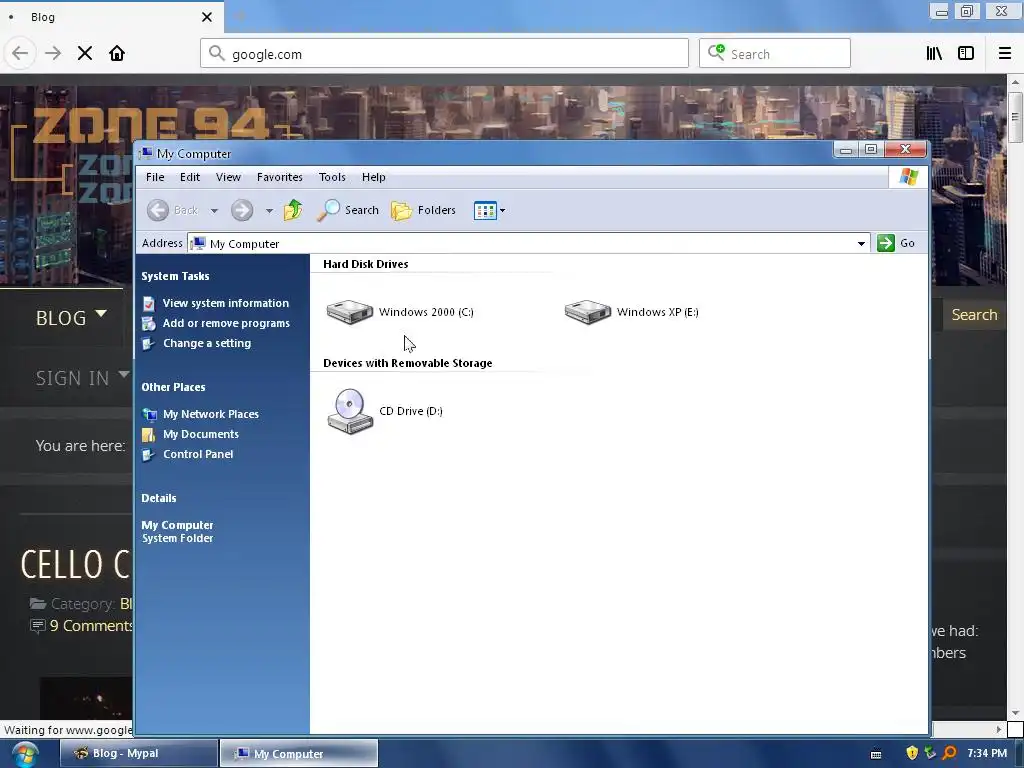Viewport: 1024px width, 768px height.
Task: Open the Tools menu
Action: tap(332, 177)
